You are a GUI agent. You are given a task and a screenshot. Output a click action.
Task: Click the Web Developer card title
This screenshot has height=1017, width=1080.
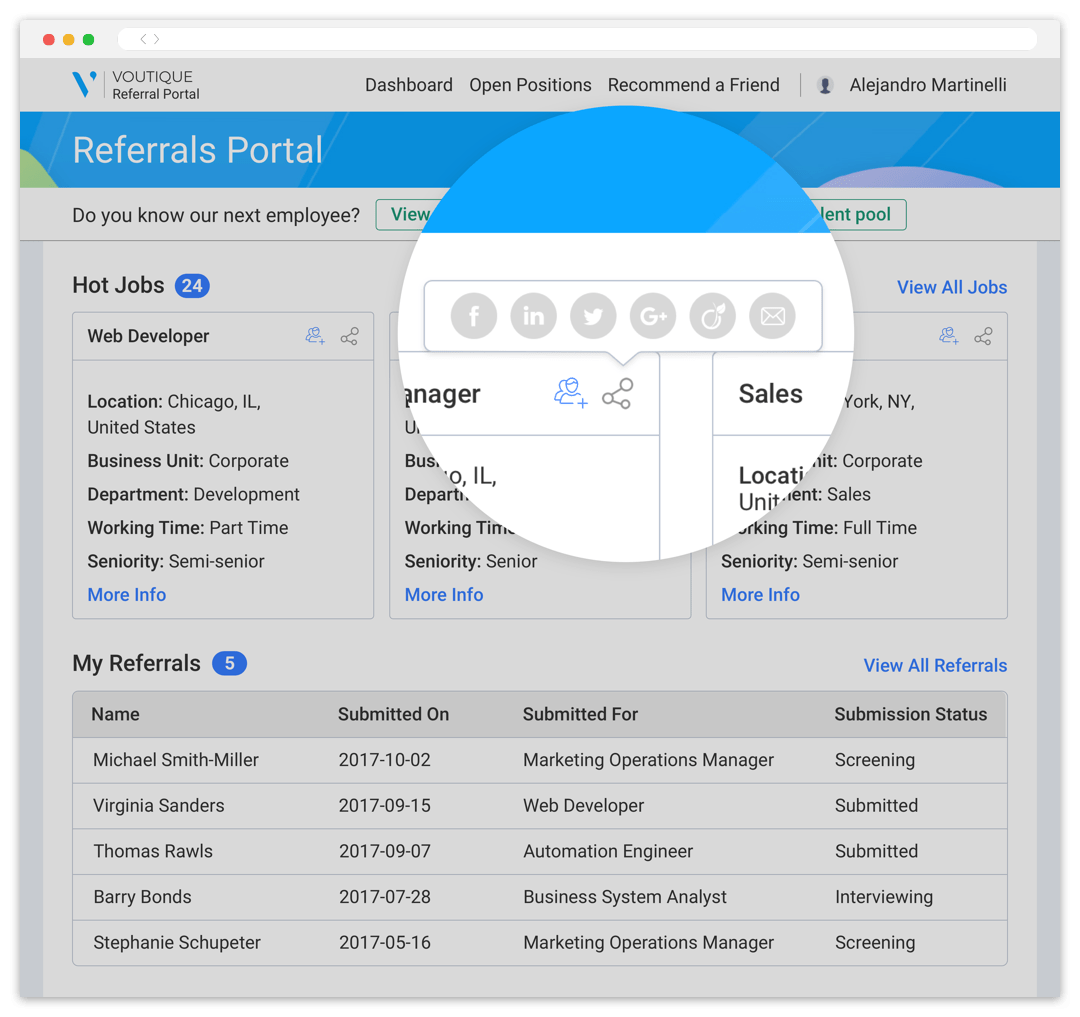point(148,336)
